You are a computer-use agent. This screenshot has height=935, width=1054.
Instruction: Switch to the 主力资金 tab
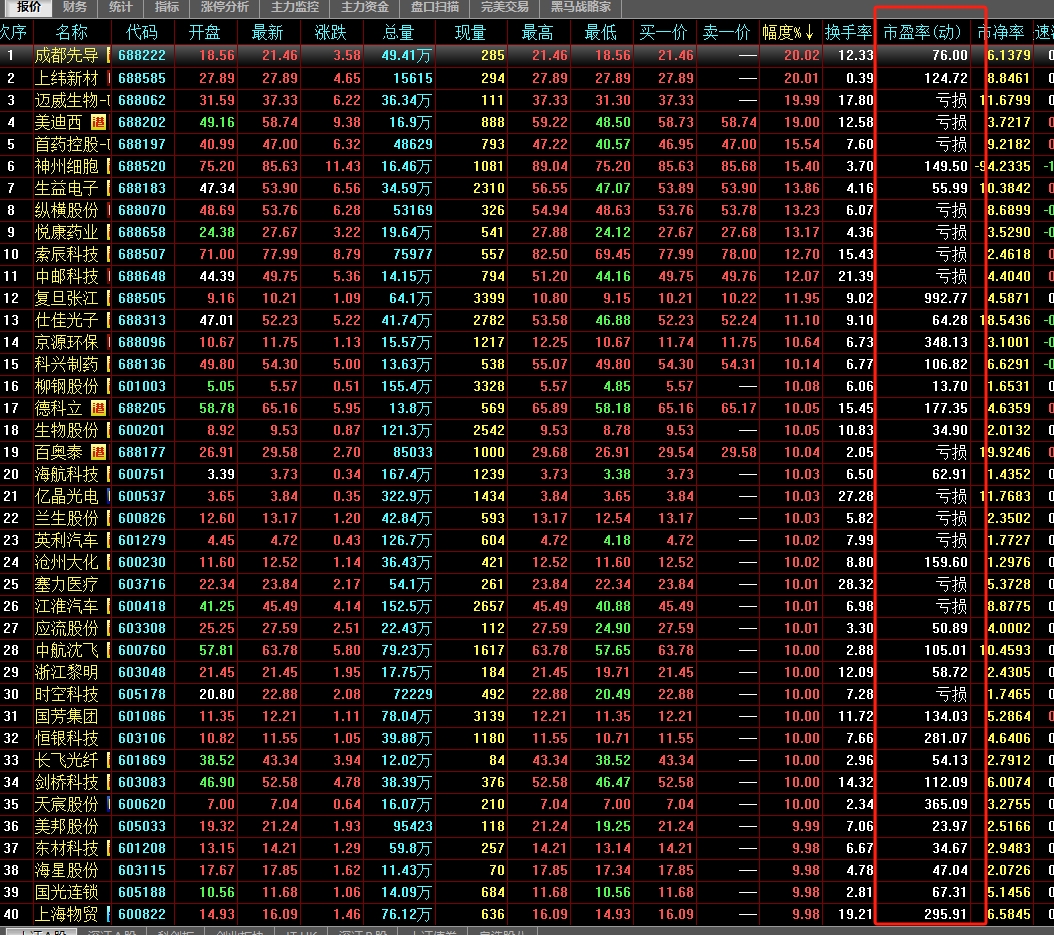[x=364, y=7]
